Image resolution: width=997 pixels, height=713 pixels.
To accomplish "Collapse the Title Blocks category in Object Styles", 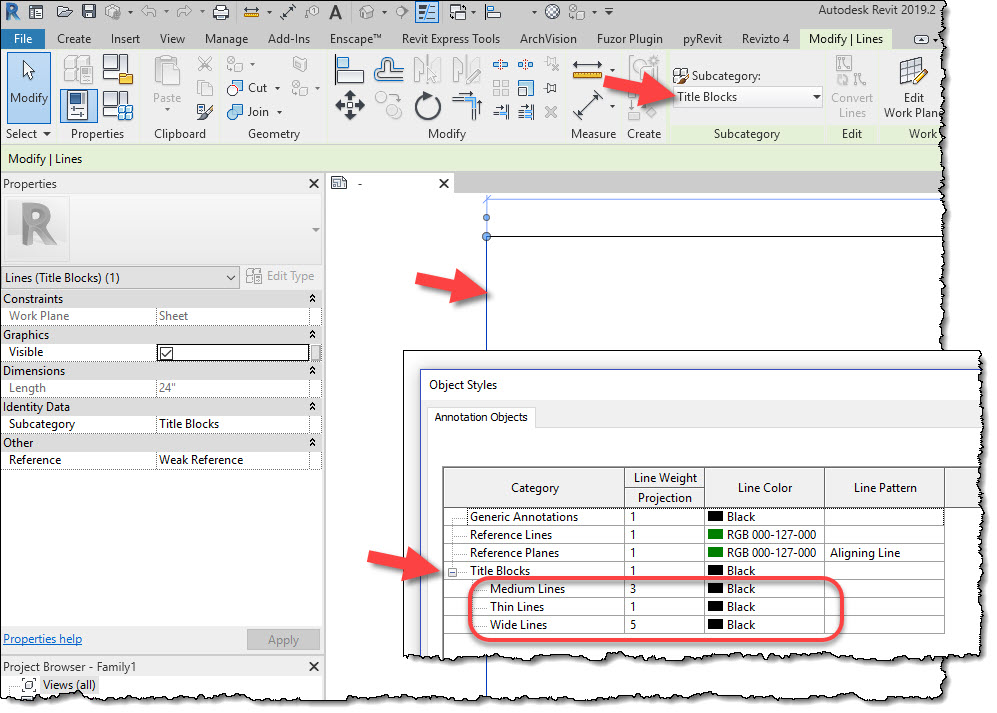I will (x=454, y=570).
